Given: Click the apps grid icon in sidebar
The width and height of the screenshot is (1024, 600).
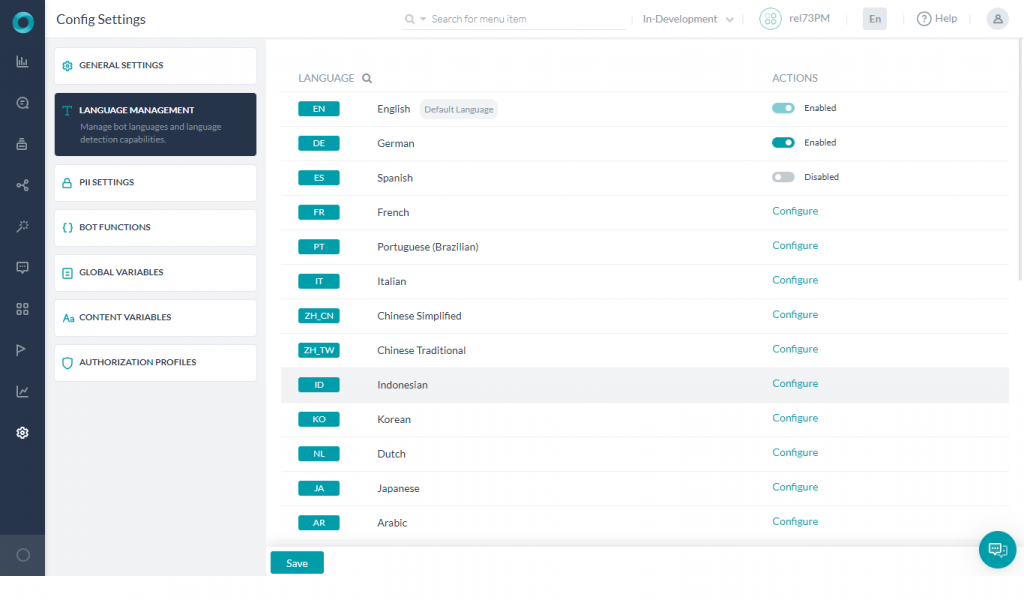Looking at the screenshot, I should point(22,309).
